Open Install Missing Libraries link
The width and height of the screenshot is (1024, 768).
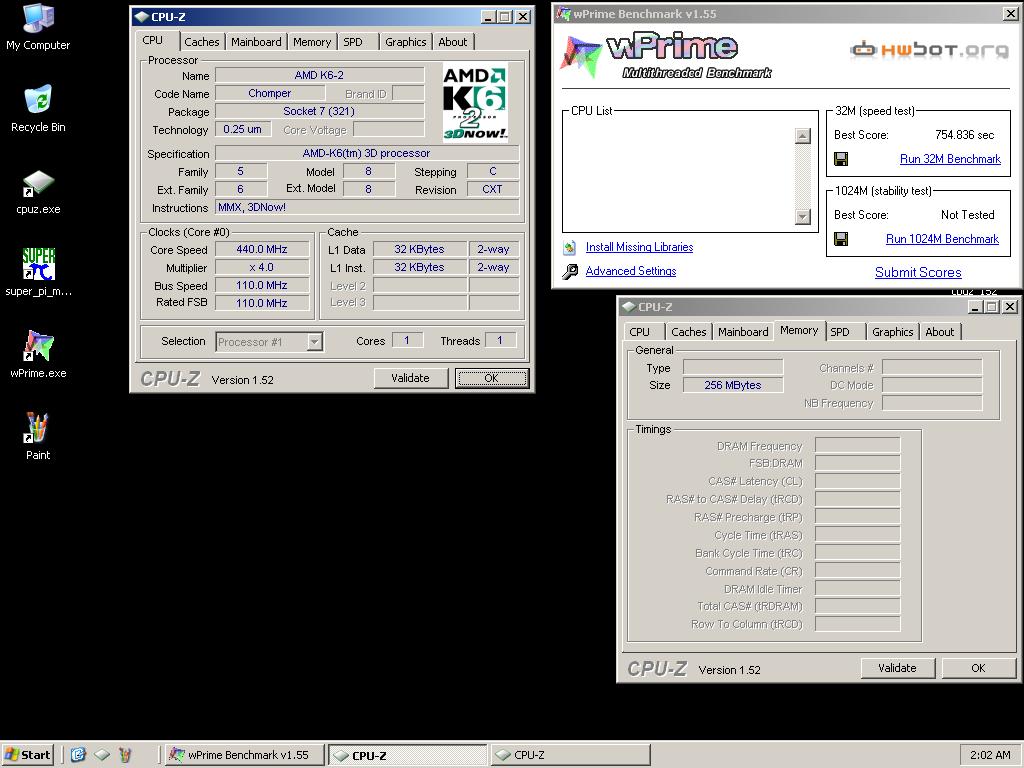click(x=639, y=247)
